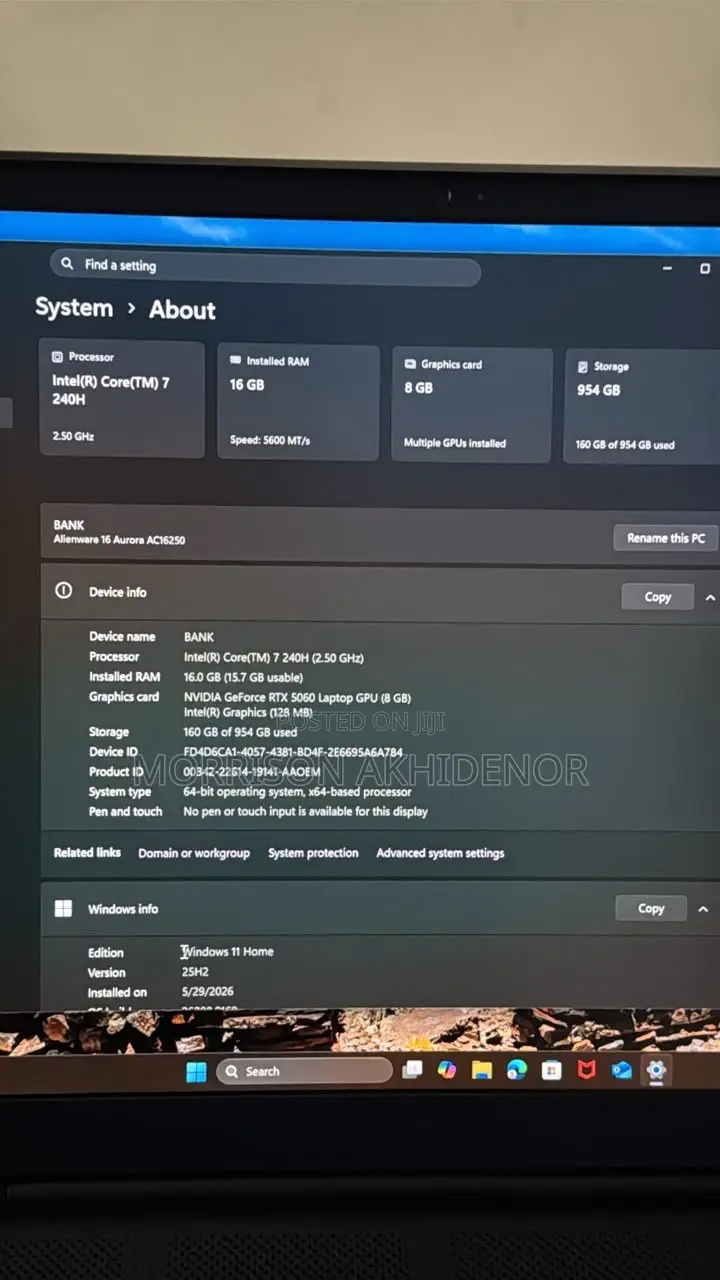Open the Processor card
Screen dimensions: 720x1280
coord(122,398)
